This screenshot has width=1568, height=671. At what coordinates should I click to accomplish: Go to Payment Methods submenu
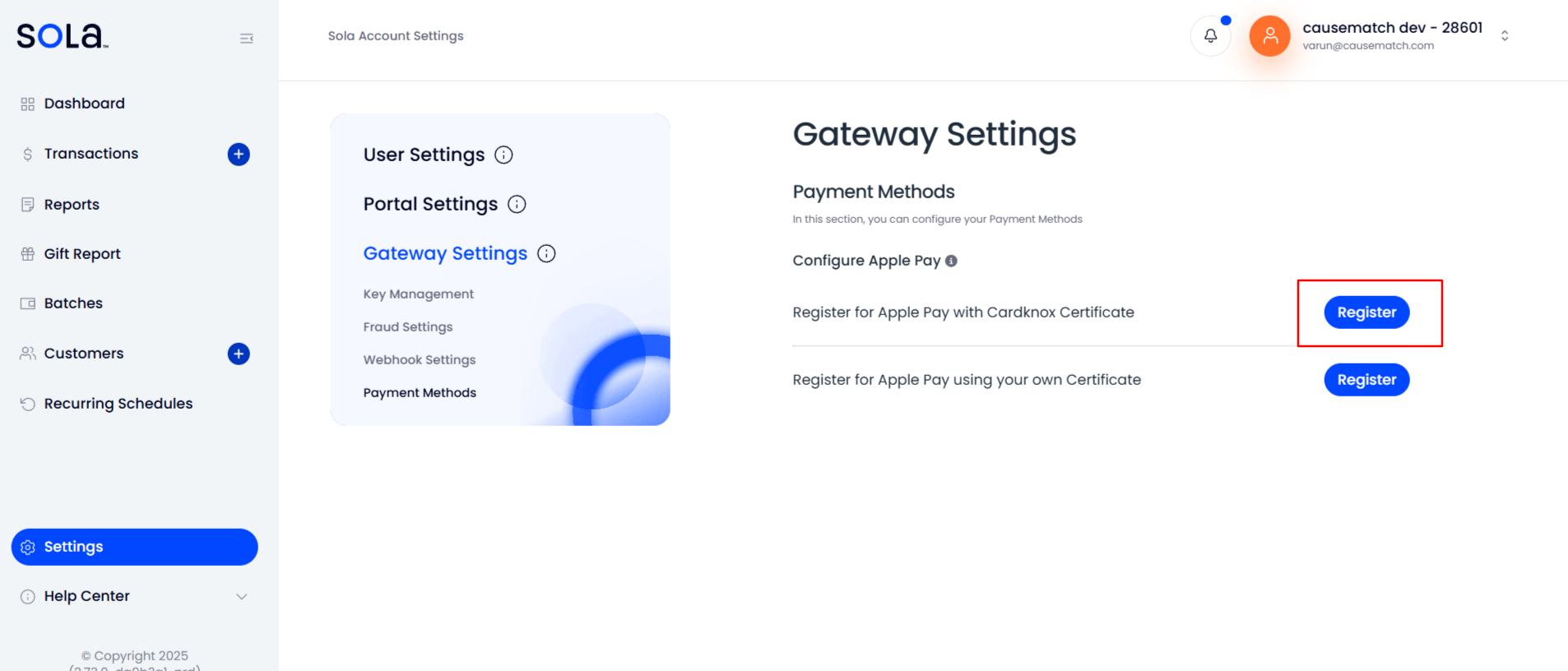point(420,393)
